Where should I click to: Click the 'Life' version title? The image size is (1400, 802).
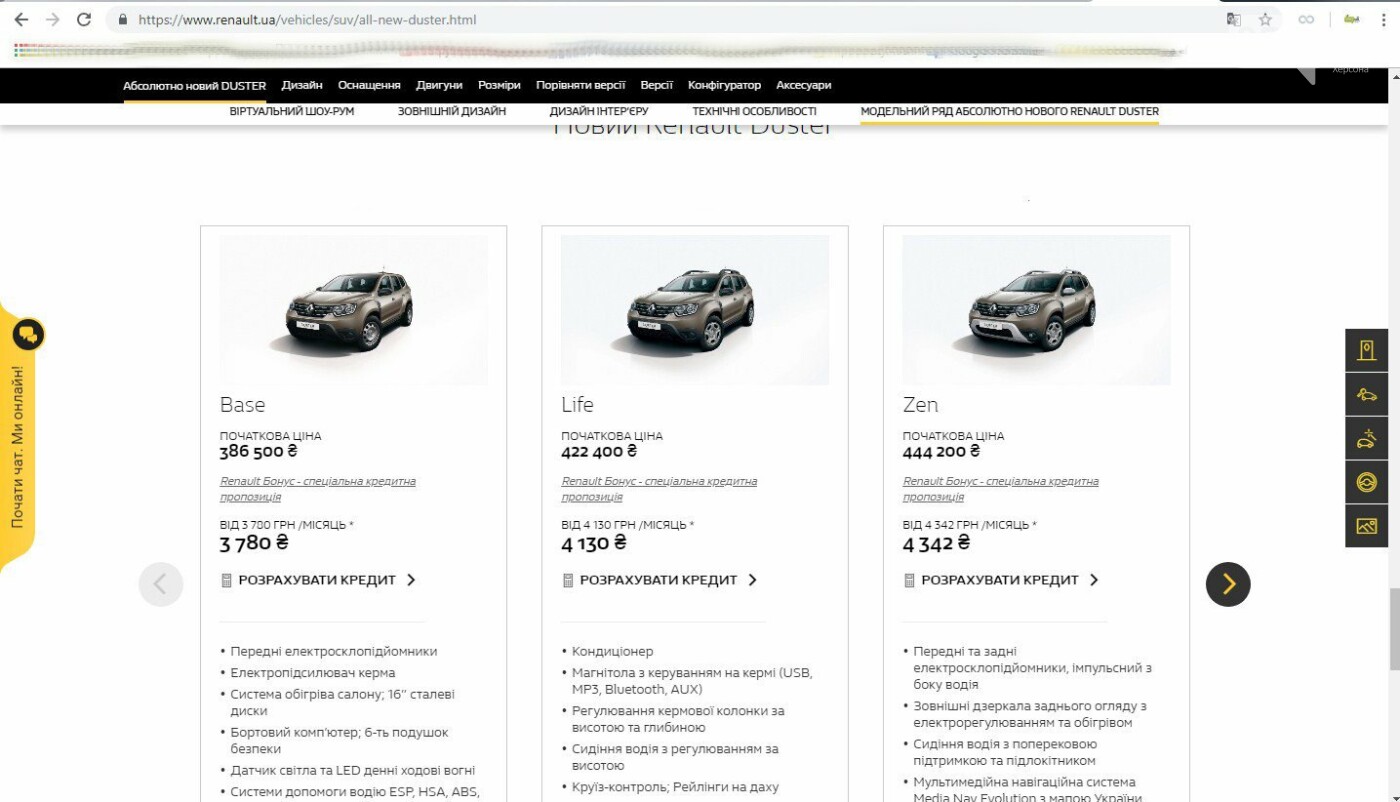point(577,405)
